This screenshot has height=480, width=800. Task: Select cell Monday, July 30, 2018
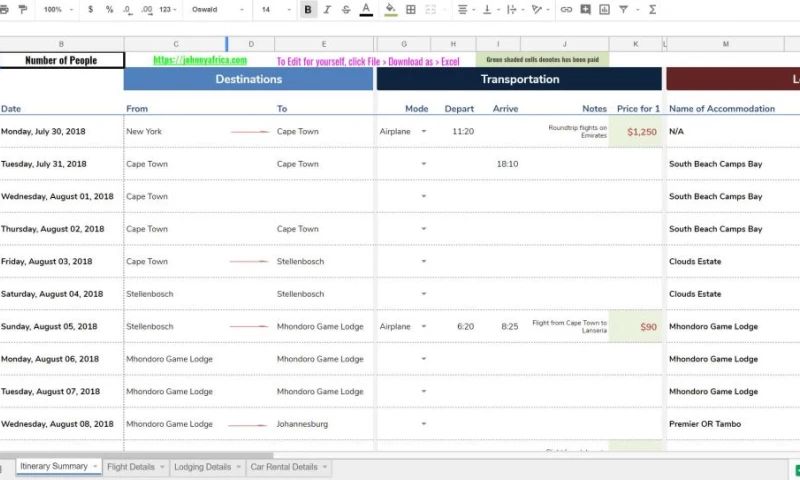[x=62, y=132]
